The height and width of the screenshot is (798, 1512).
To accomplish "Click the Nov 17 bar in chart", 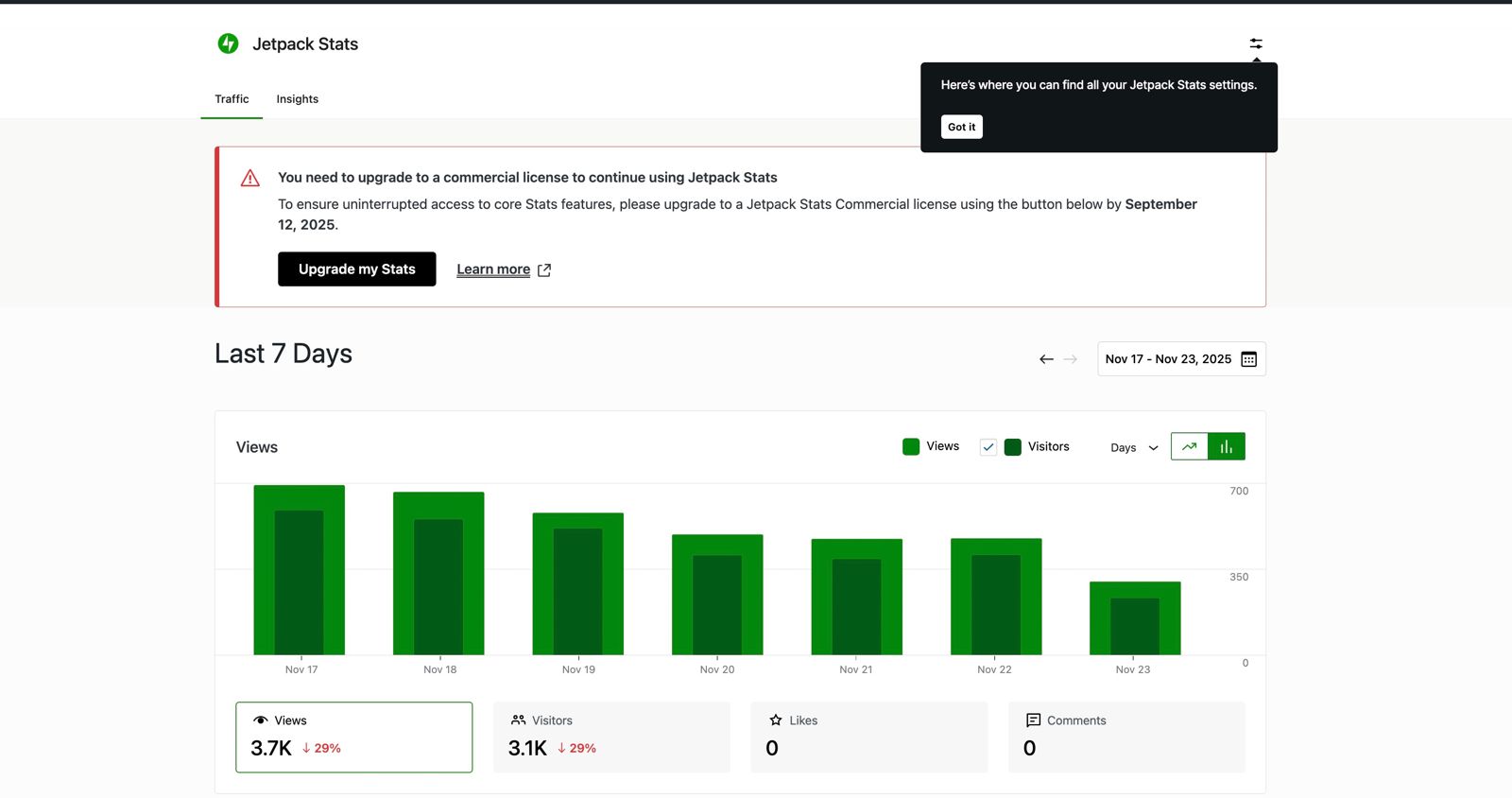I will pyautogui.click(x=300, y=570).
